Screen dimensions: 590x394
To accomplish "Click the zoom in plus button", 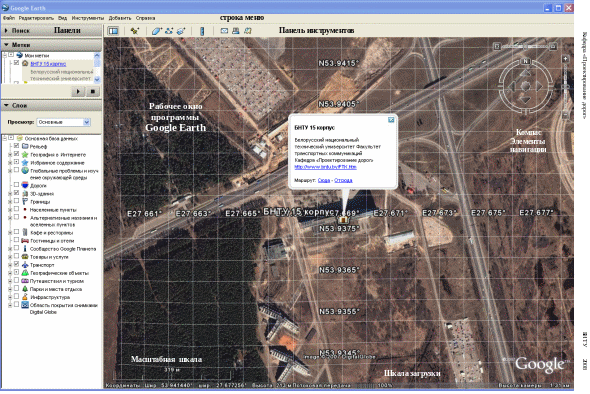I will point(565,59).
